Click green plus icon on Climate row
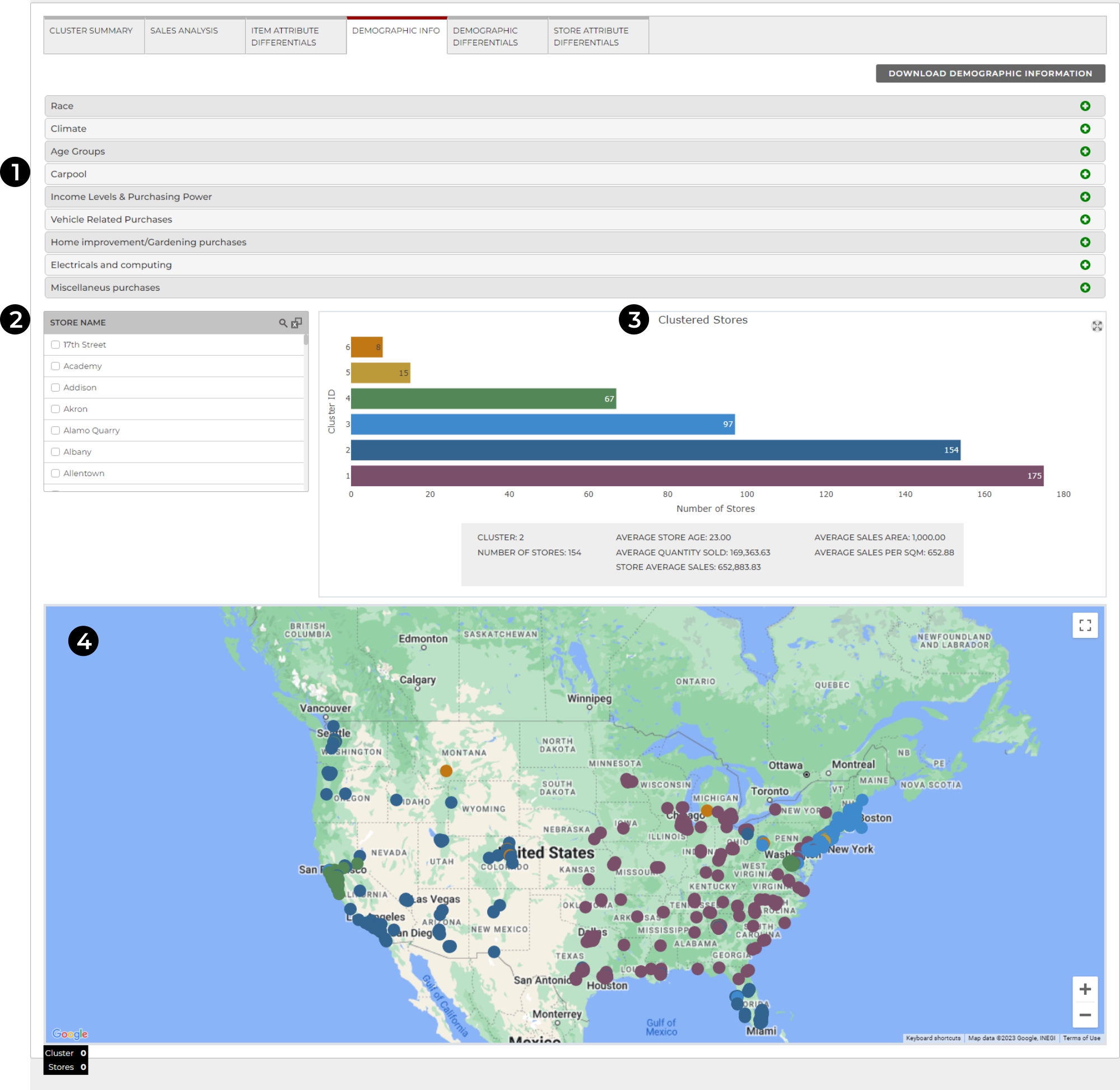 pos(1085,129)
